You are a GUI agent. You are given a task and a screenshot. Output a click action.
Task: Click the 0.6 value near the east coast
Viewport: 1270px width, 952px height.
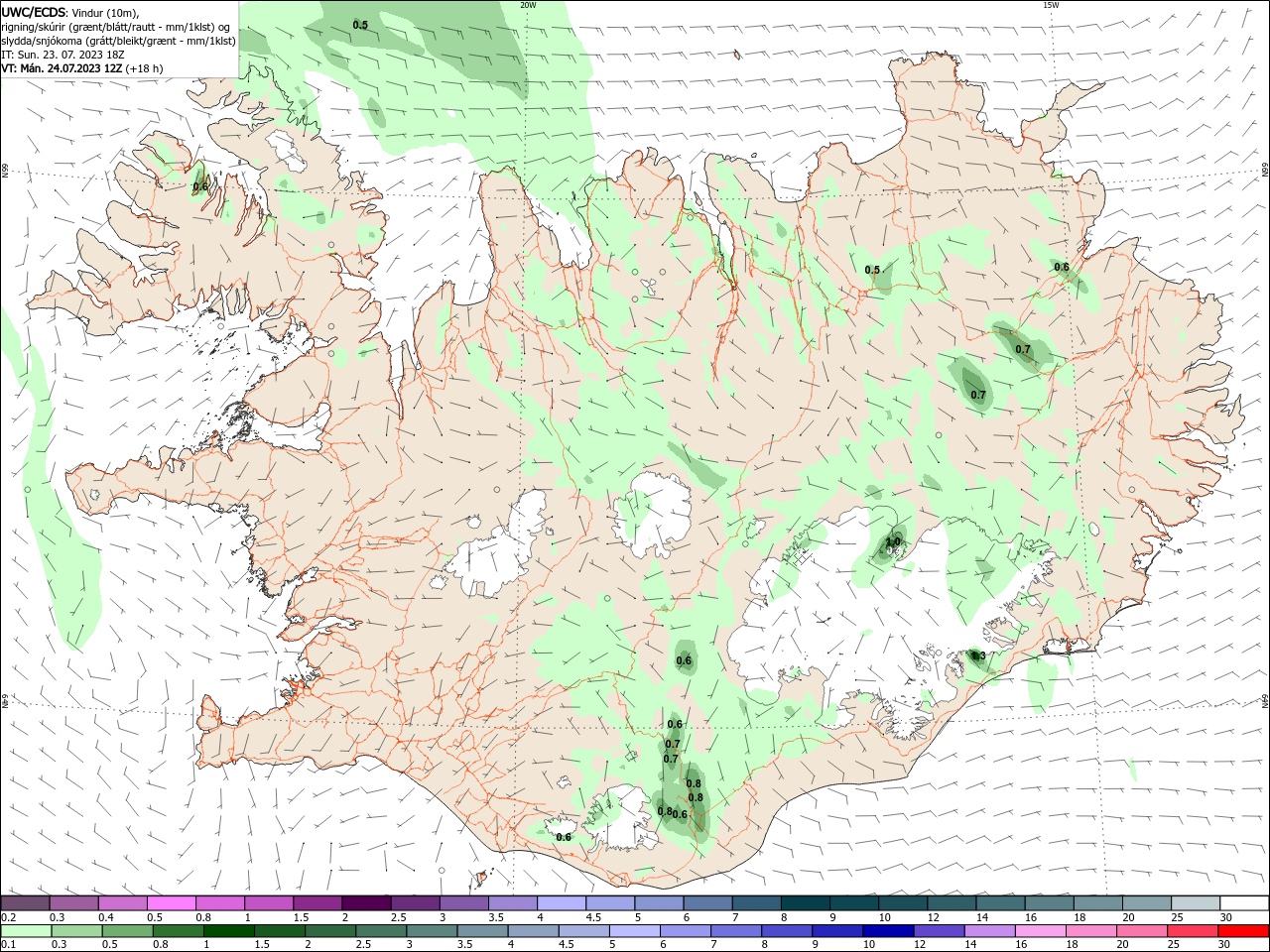[x=1062, y=267]
